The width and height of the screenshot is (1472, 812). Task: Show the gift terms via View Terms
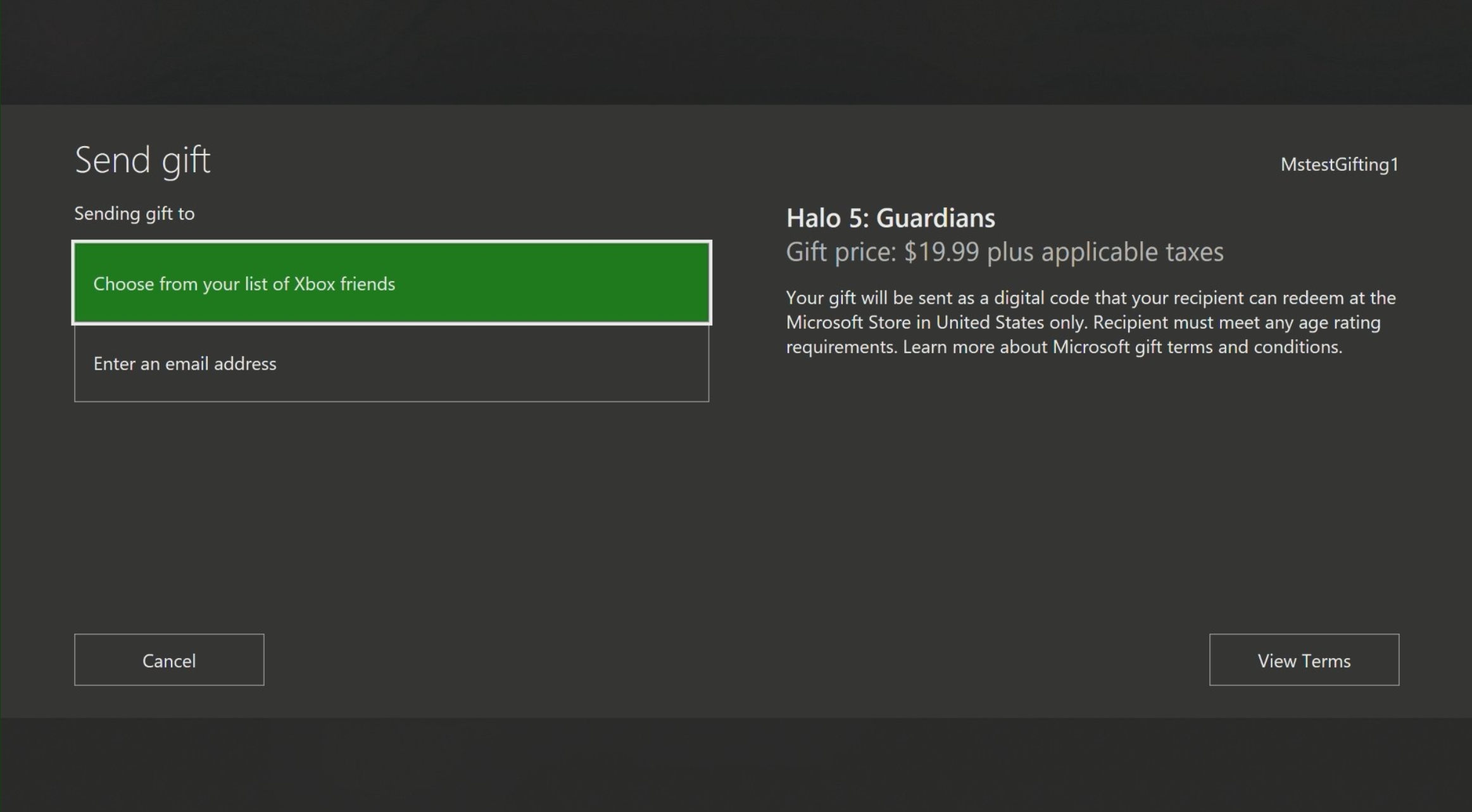coord(1304,659)
